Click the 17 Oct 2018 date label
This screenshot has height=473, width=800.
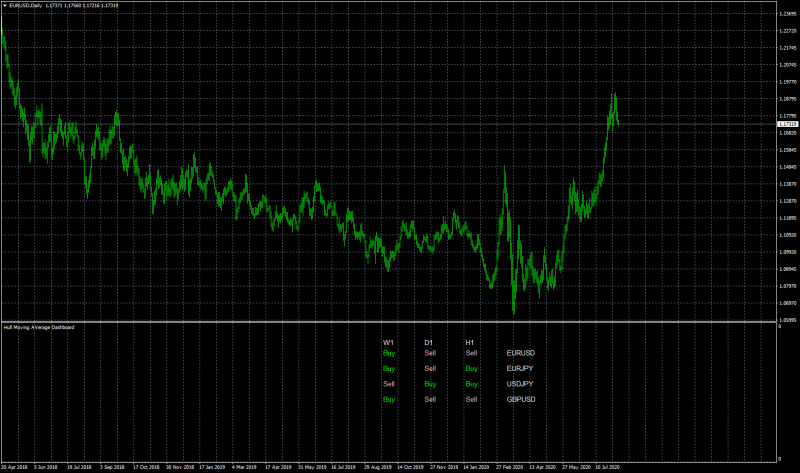[146, 467]
